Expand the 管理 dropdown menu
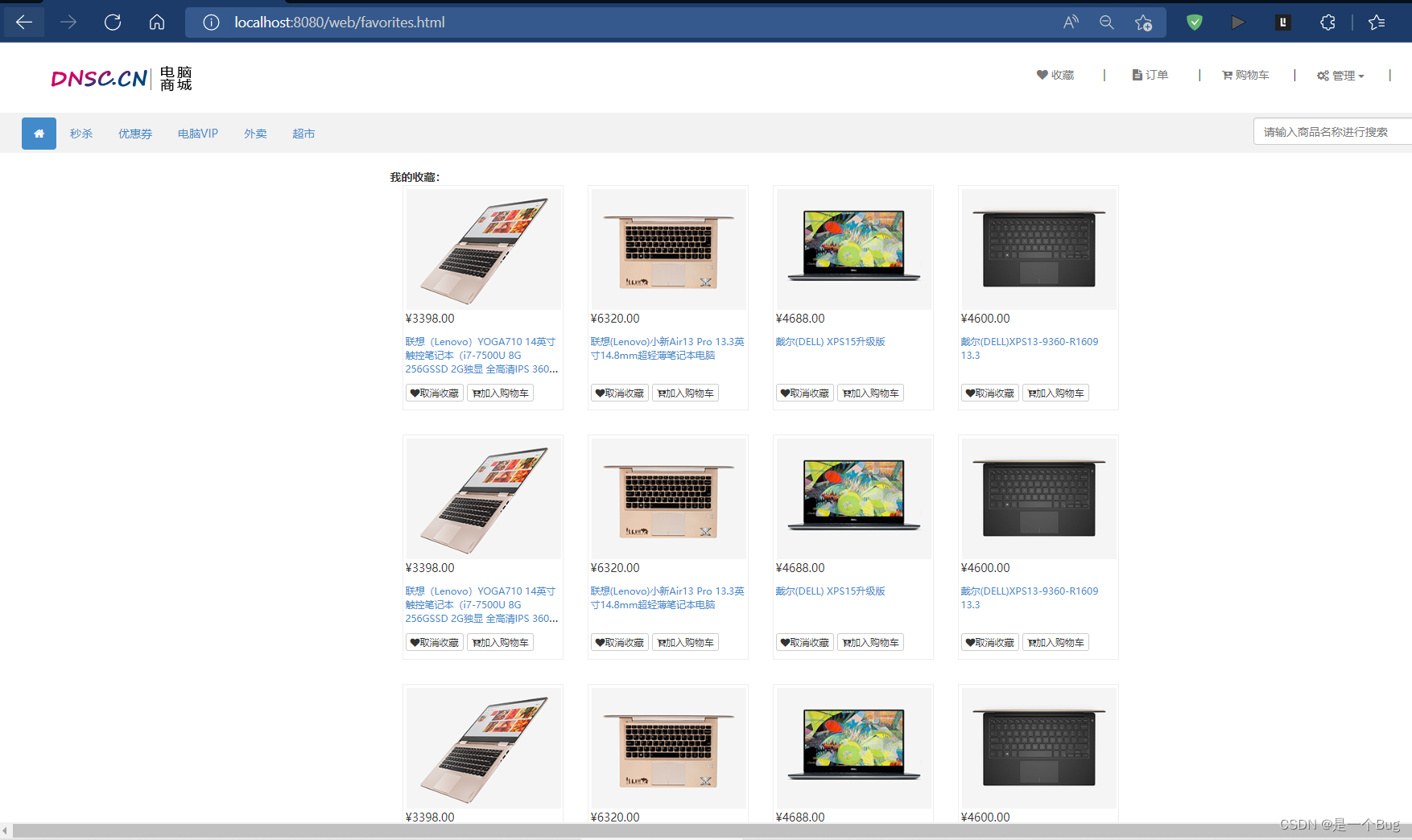This screenshot has width=1412, height=840. (x=1340, y=76)
